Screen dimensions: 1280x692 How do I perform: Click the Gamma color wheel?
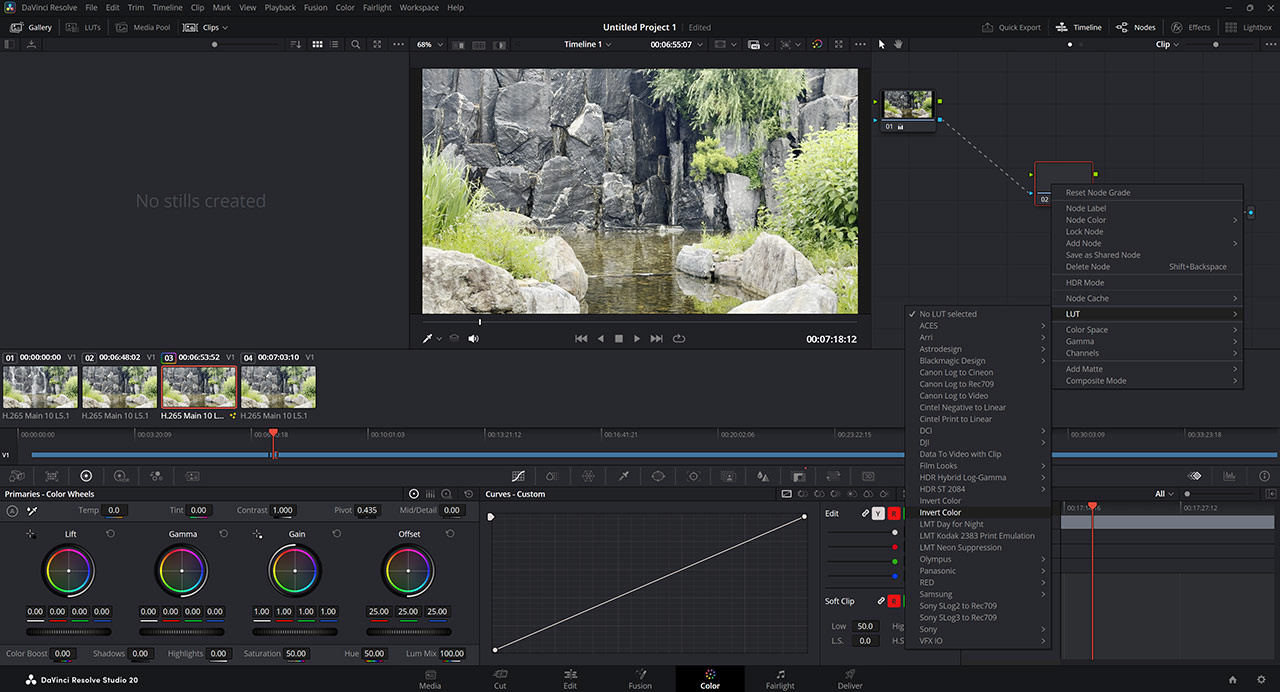click(182, 571)
